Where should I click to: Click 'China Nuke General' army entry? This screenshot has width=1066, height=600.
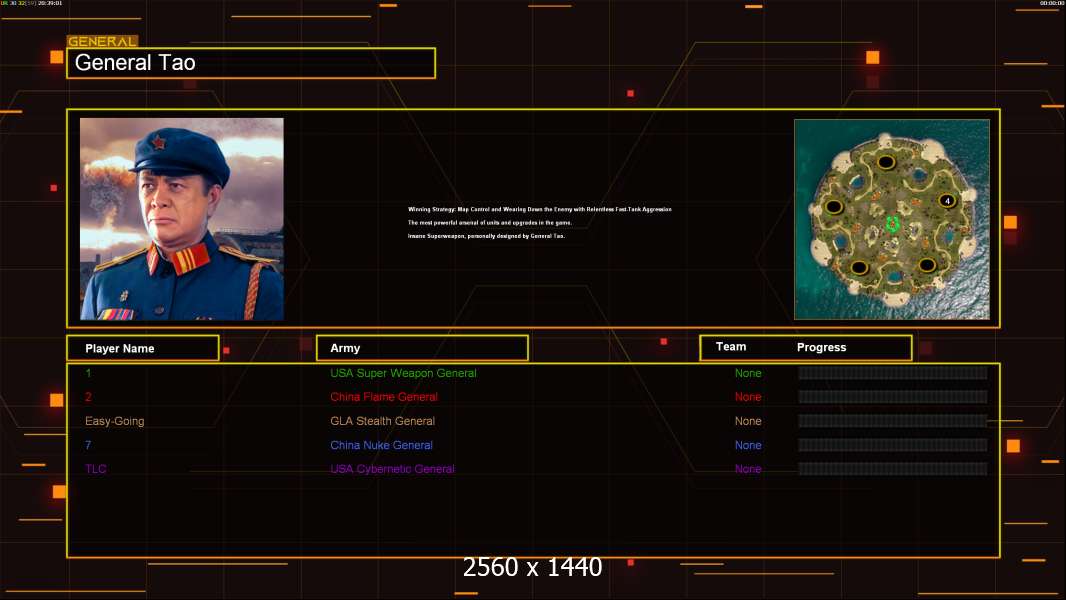(381, 445)
